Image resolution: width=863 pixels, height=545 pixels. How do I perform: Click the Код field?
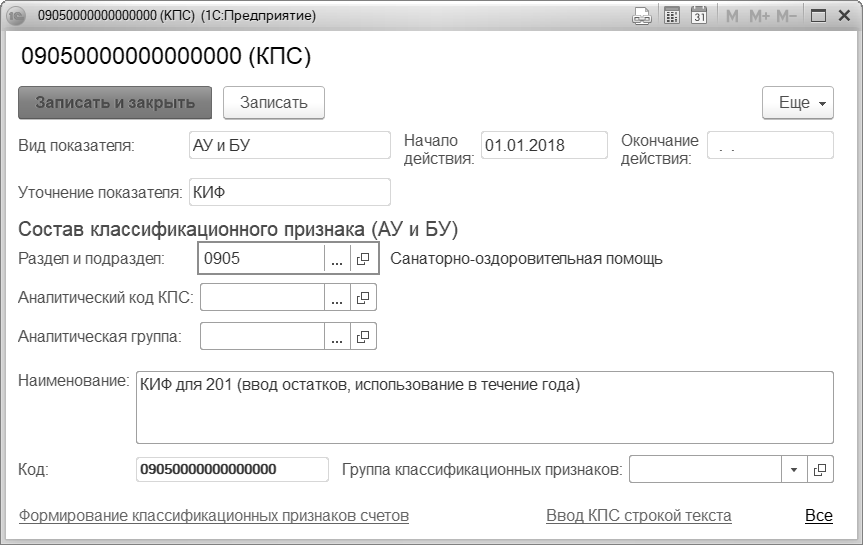[x=232, y=470]
